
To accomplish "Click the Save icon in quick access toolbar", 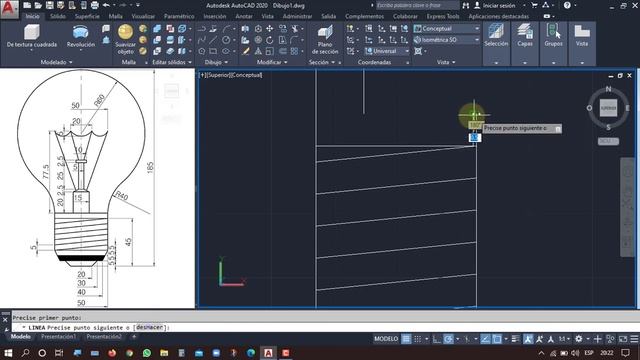I will pos(49,5).
